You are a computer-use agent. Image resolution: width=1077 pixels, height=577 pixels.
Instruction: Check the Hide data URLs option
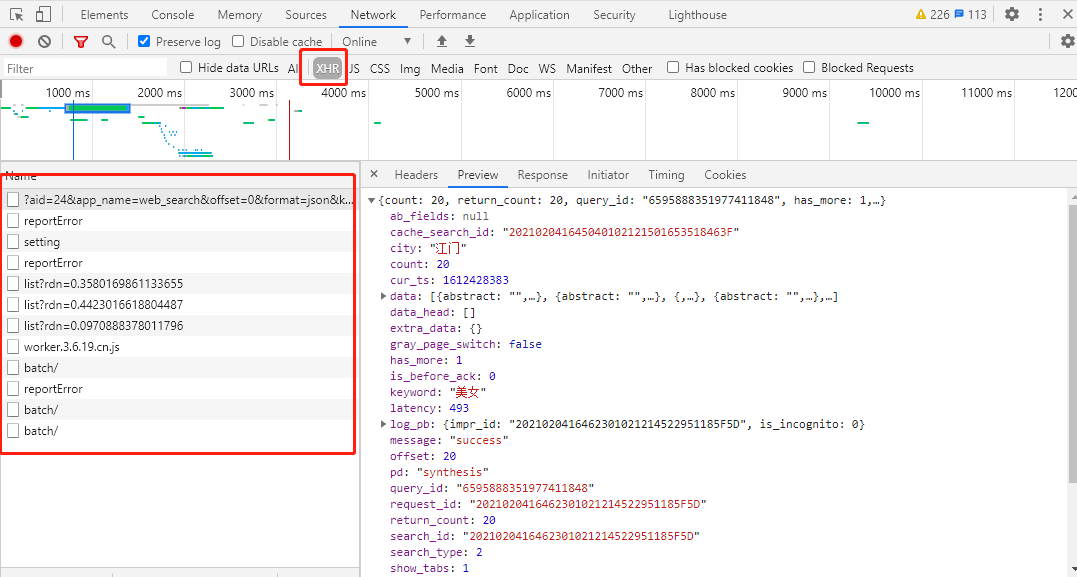186,68
